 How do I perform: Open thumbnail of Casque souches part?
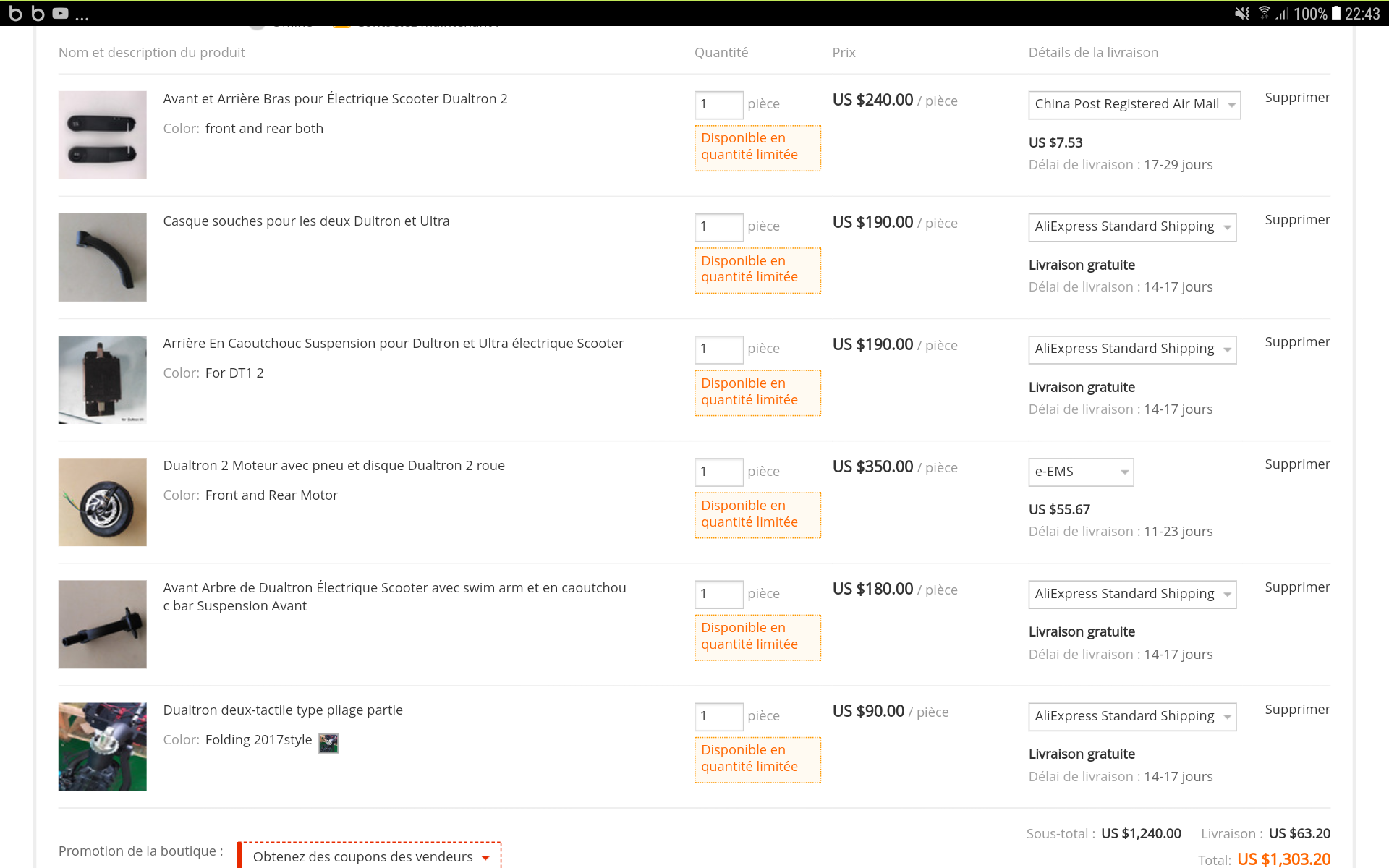tap(103, 258)
